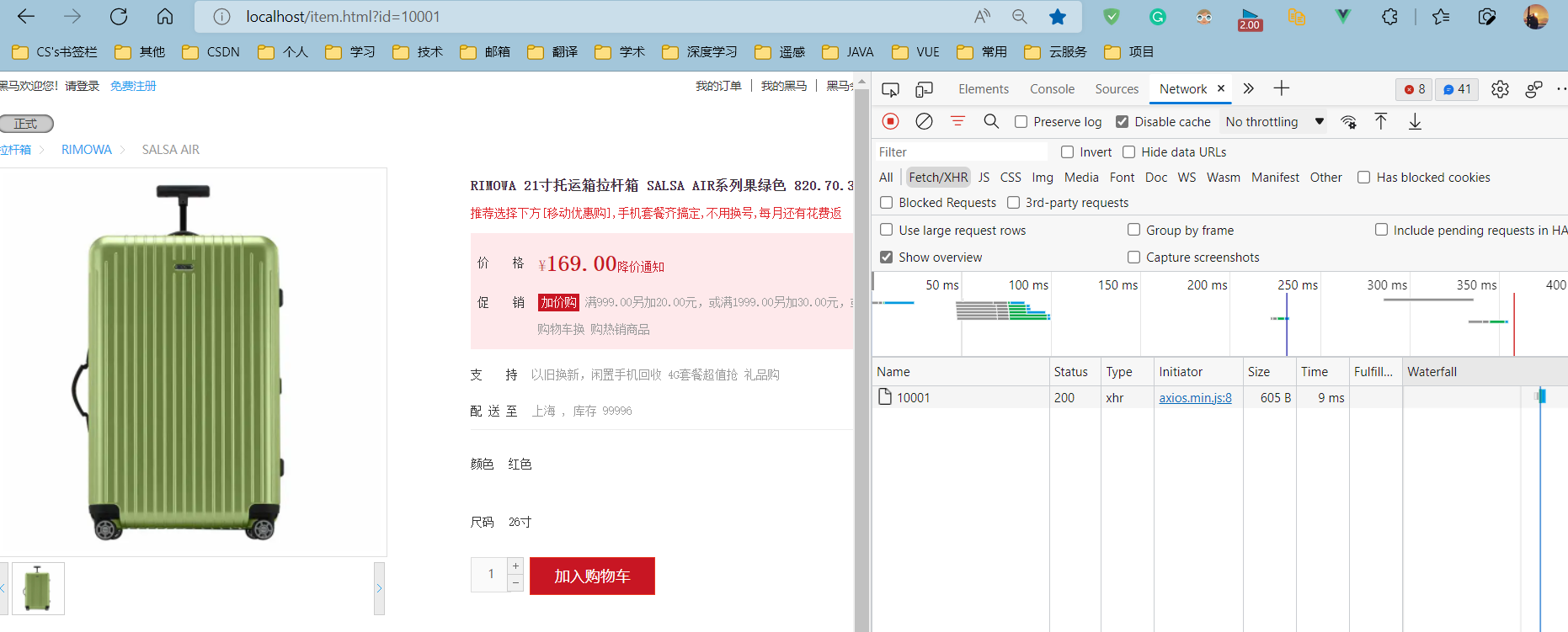Go back with the browser back arrow
The width and height of the screenshot is (1568, 632).
(x=26, y=17)
